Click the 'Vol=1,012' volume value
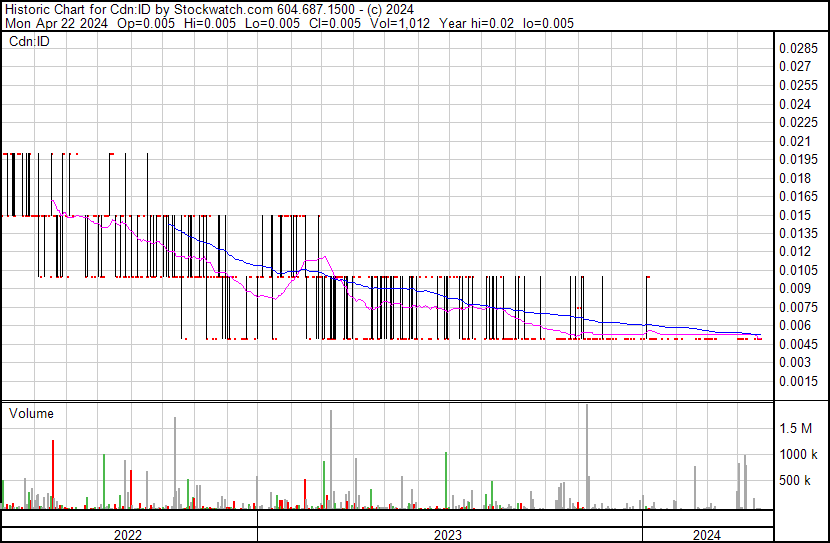 [400, 23]
